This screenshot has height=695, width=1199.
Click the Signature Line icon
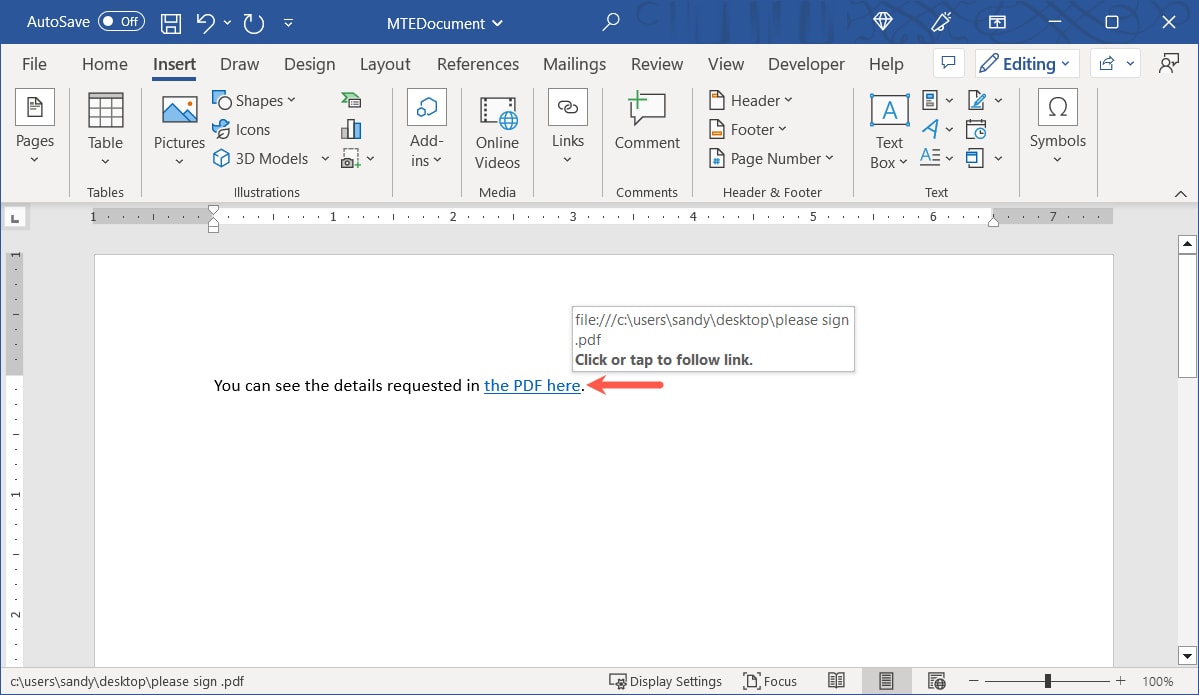tap(976, 100)
